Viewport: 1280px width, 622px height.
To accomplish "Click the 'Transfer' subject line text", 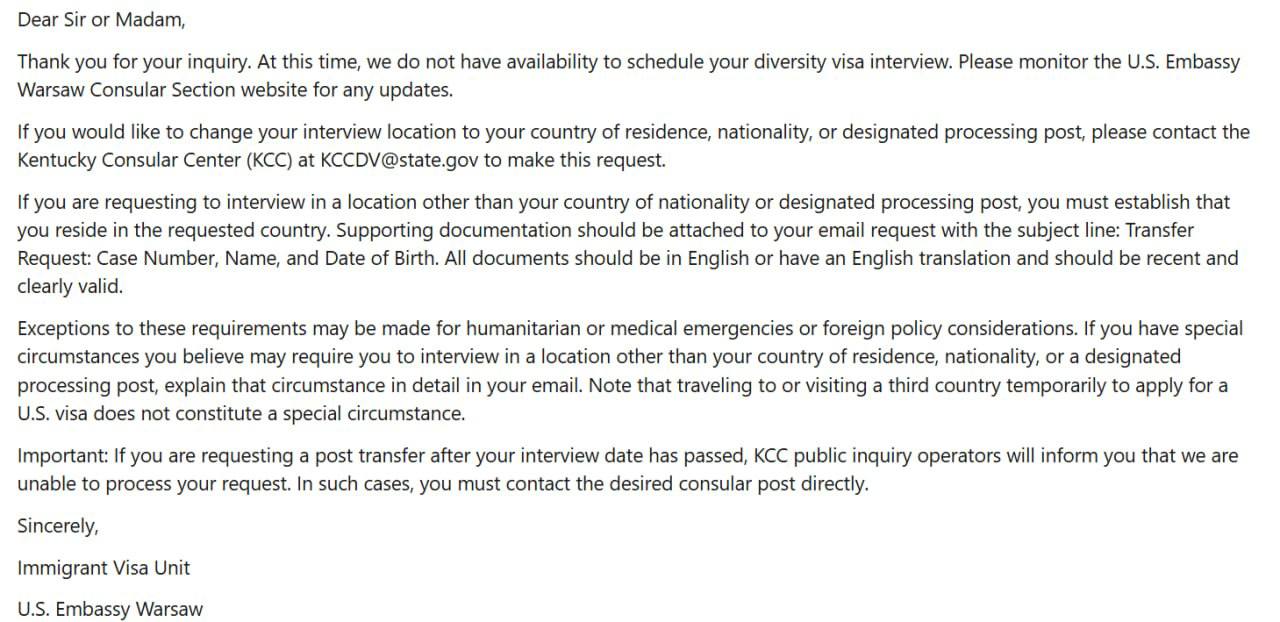I will tap(1159, 230).
